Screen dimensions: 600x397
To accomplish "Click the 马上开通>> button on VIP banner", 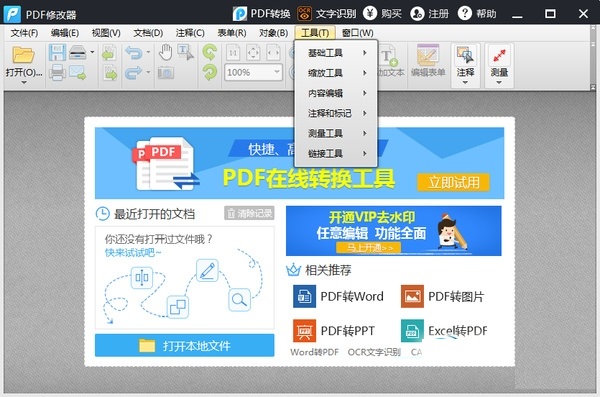I will click(x=369, y=248).
